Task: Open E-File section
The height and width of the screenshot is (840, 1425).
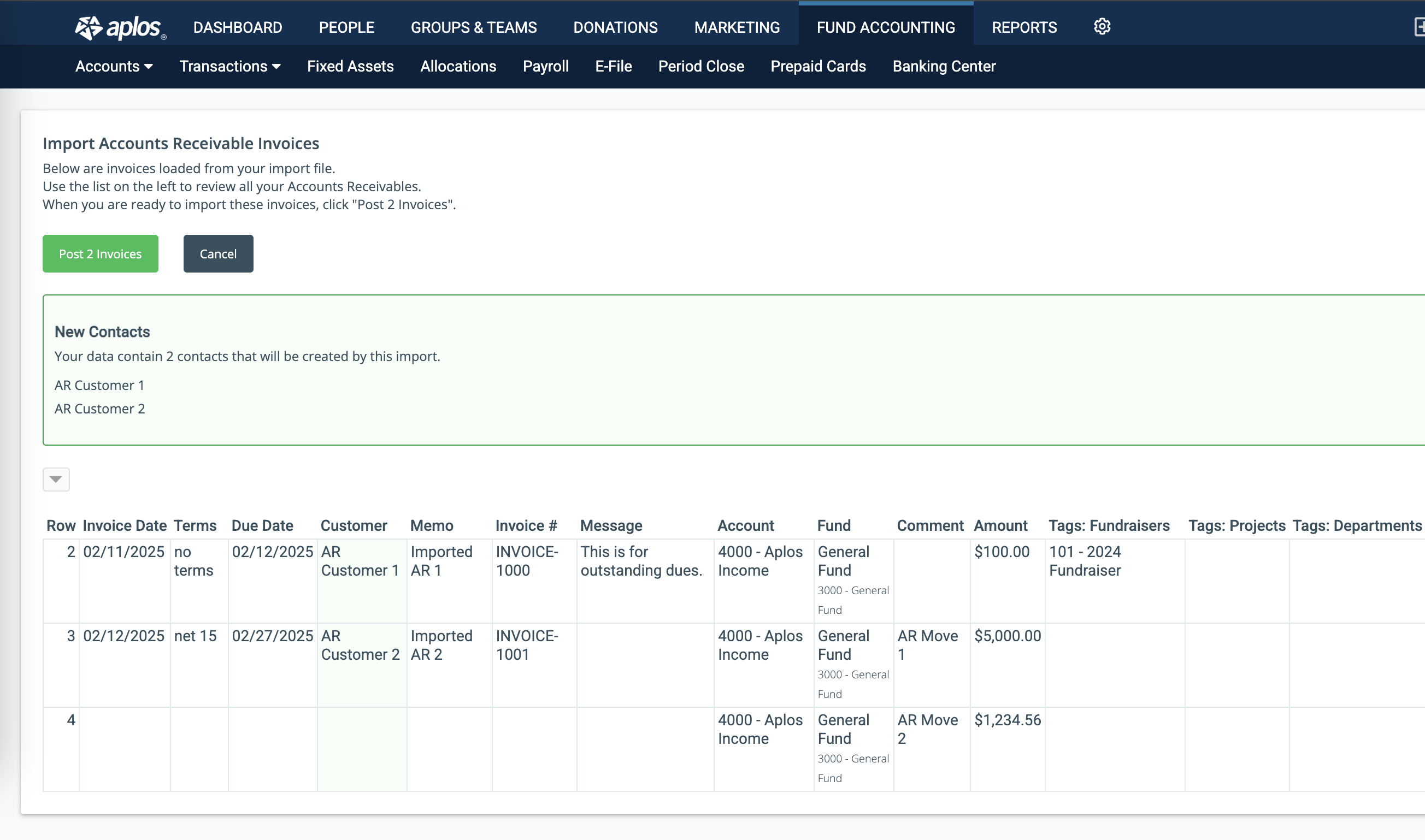Action: pyautogui.click(x=613, y=66)
